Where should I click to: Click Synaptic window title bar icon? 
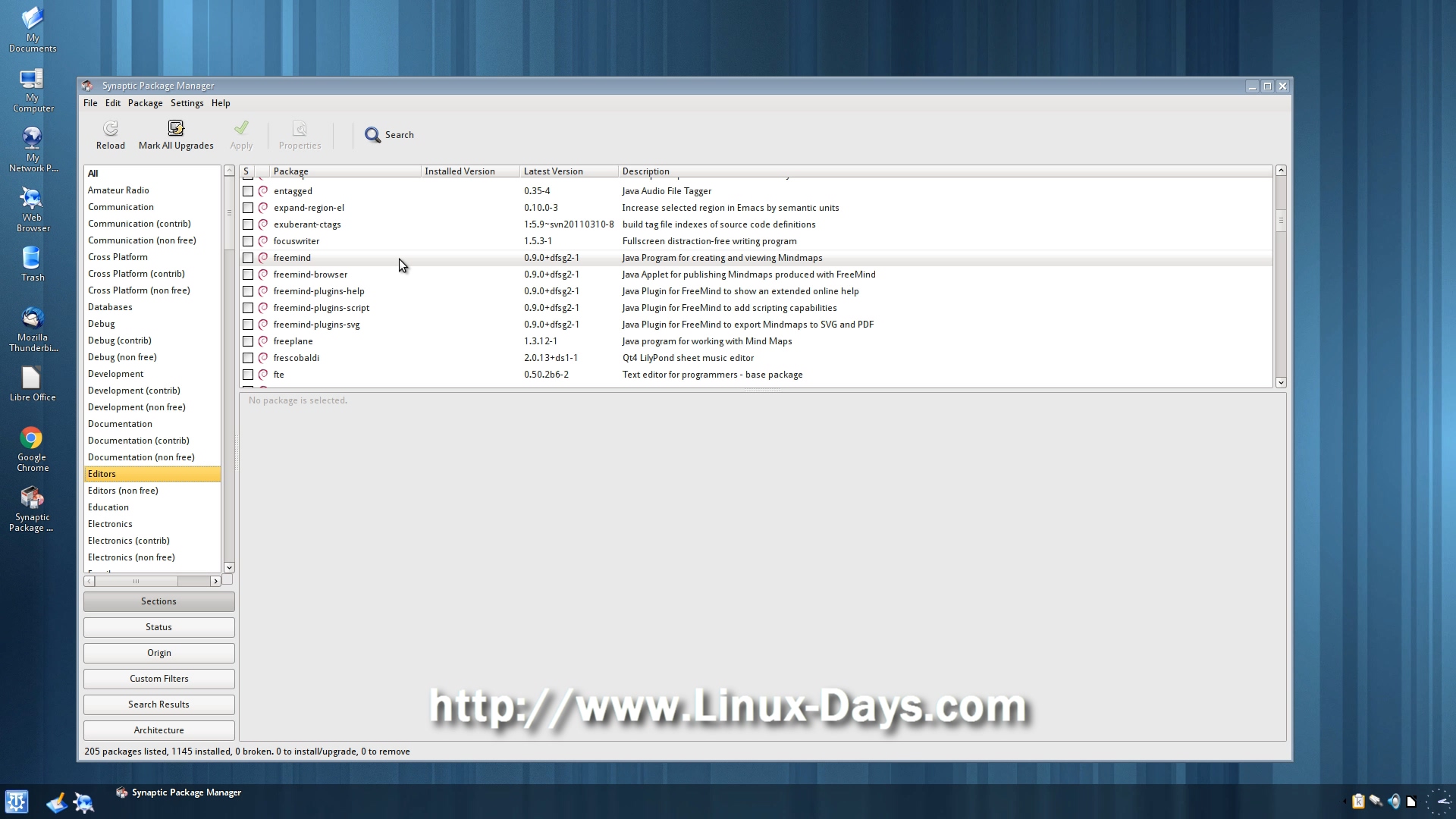coord(88,86)
